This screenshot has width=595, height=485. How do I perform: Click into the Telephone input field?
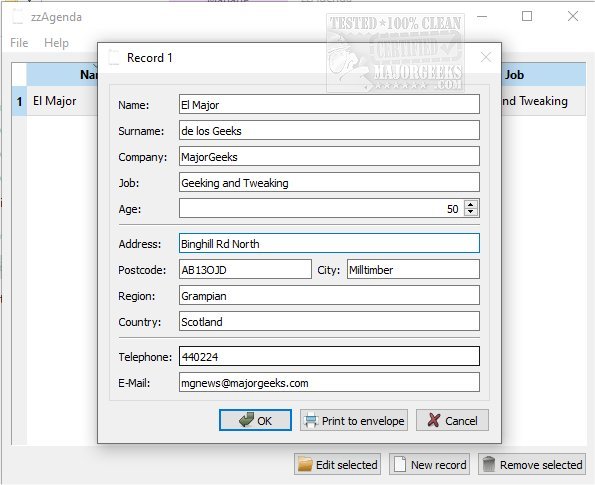329,356
